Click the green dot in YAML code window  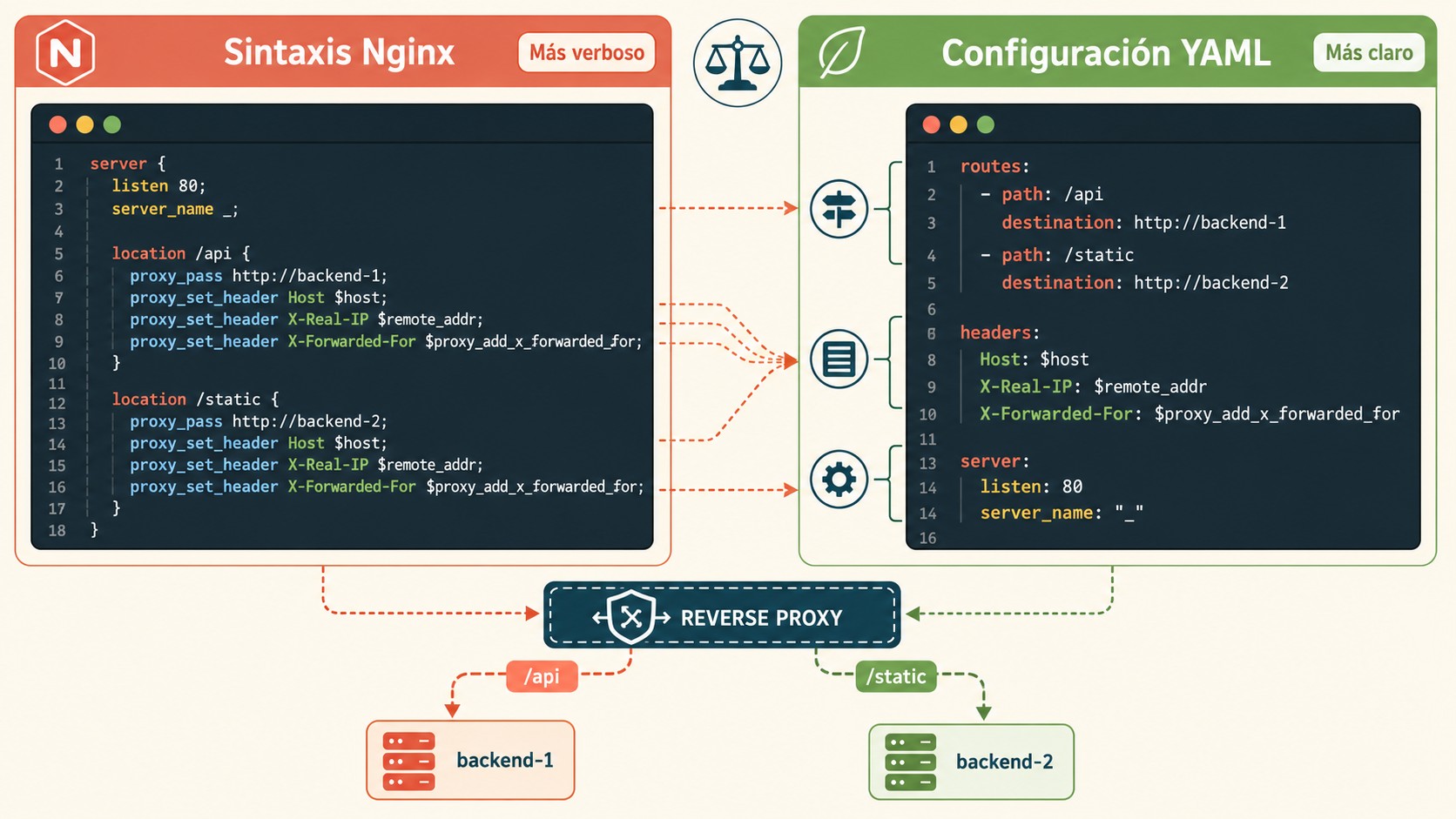[986, 124]
